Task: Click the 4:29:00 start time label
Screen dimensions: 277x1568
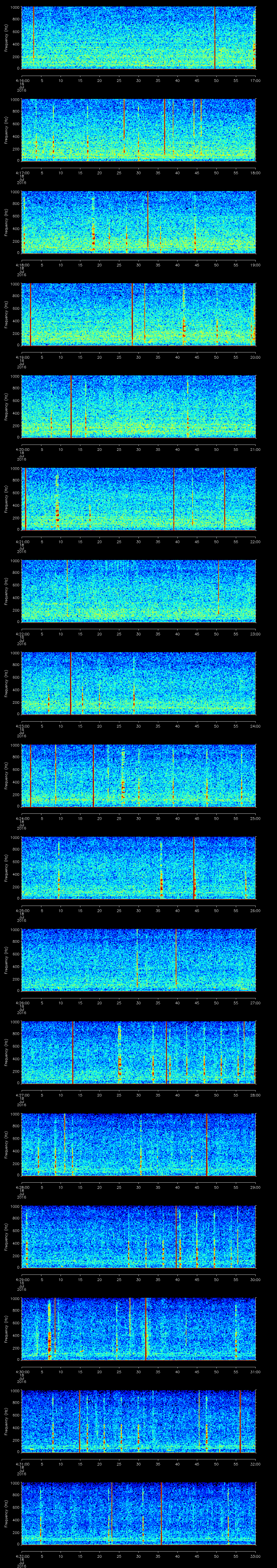Action: [x=22, y=1279]
